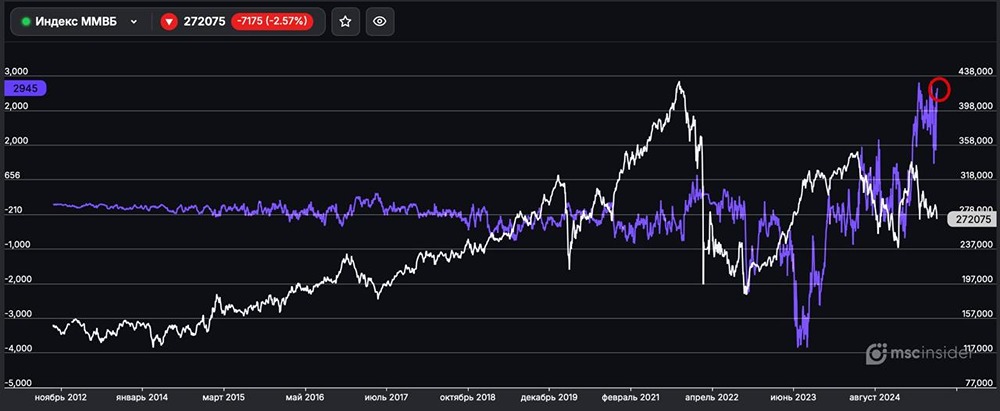The width and height of the screenshot is (1000, 411).
Task: Click the green status dot beside Индекс ММВБ
Action: point(26,21)
